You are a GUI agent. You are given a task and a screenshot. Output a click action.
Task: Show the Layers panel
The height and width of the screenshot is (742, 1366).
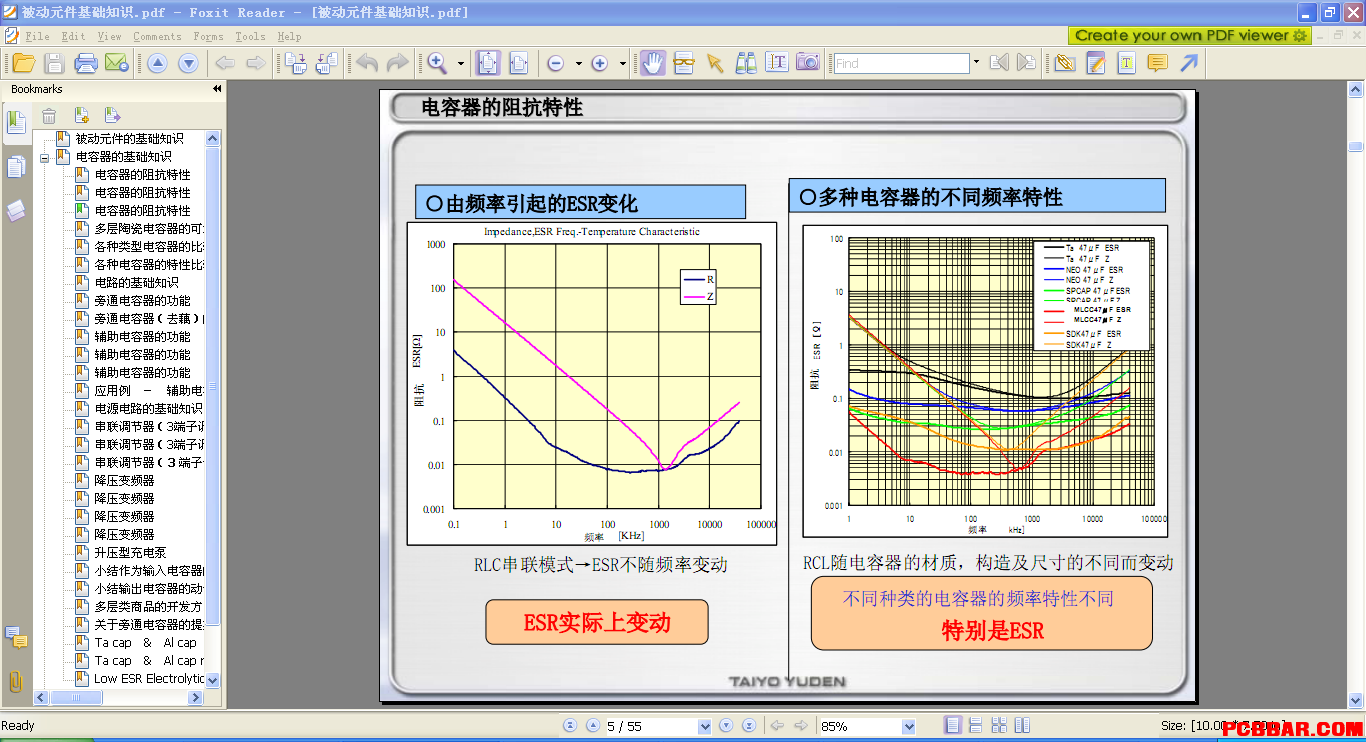(x=16, y=210)
